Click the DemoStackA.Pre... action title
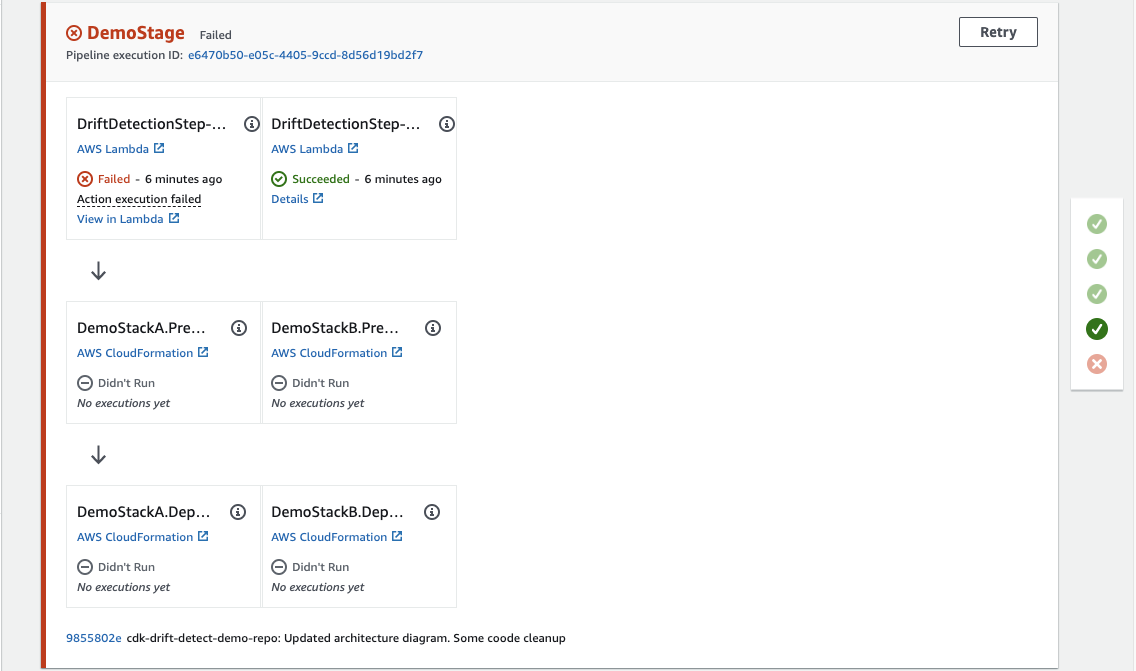The image size is (1136, 671). pyautogui.click(x=141, y=328)
